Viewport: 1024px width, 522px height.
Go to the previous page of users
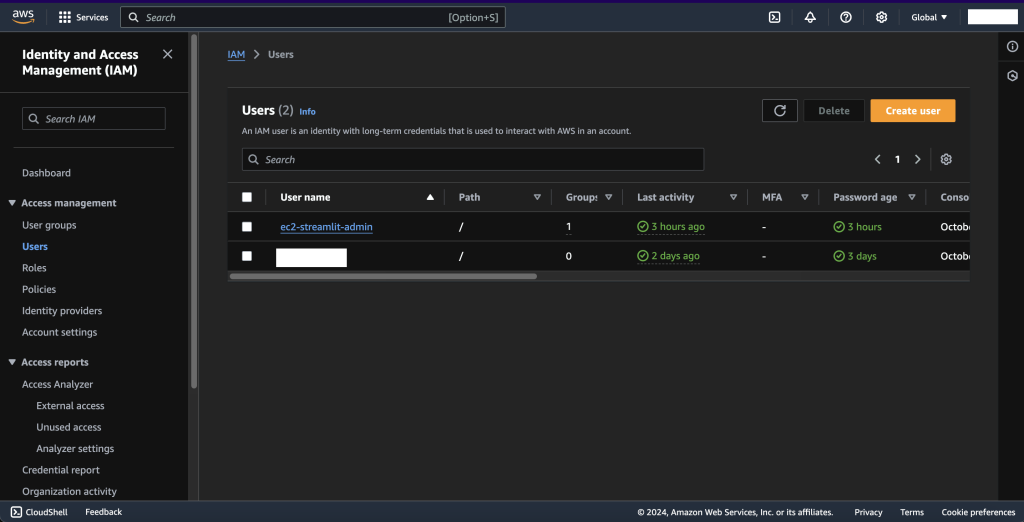pyautogui.click(x=878, y=159)
